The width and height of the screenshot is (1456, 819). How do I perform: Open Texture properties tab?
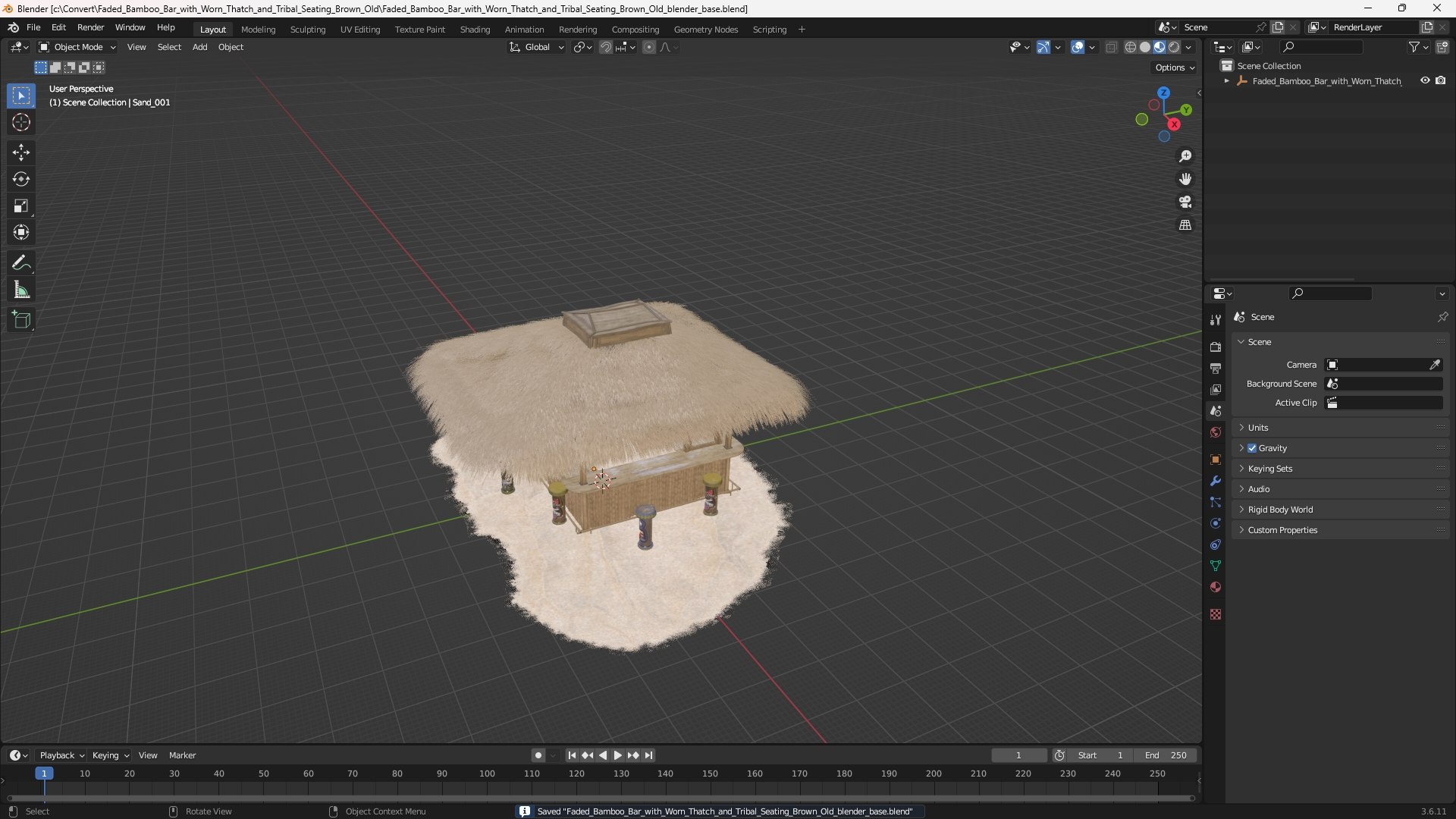1216,614
